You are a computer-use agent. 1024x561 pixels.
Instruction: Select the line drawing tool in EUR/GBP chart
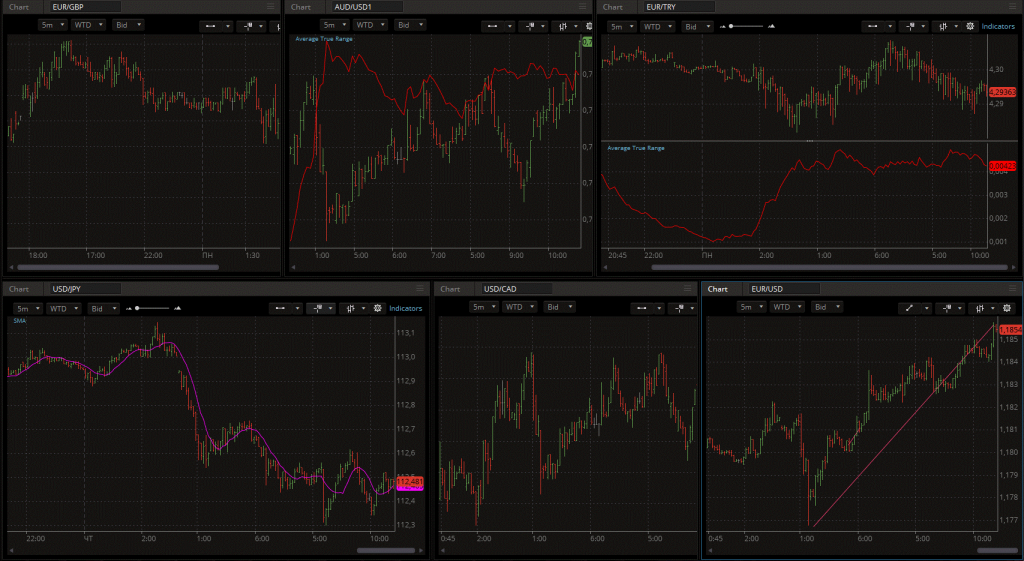[210, 27]
